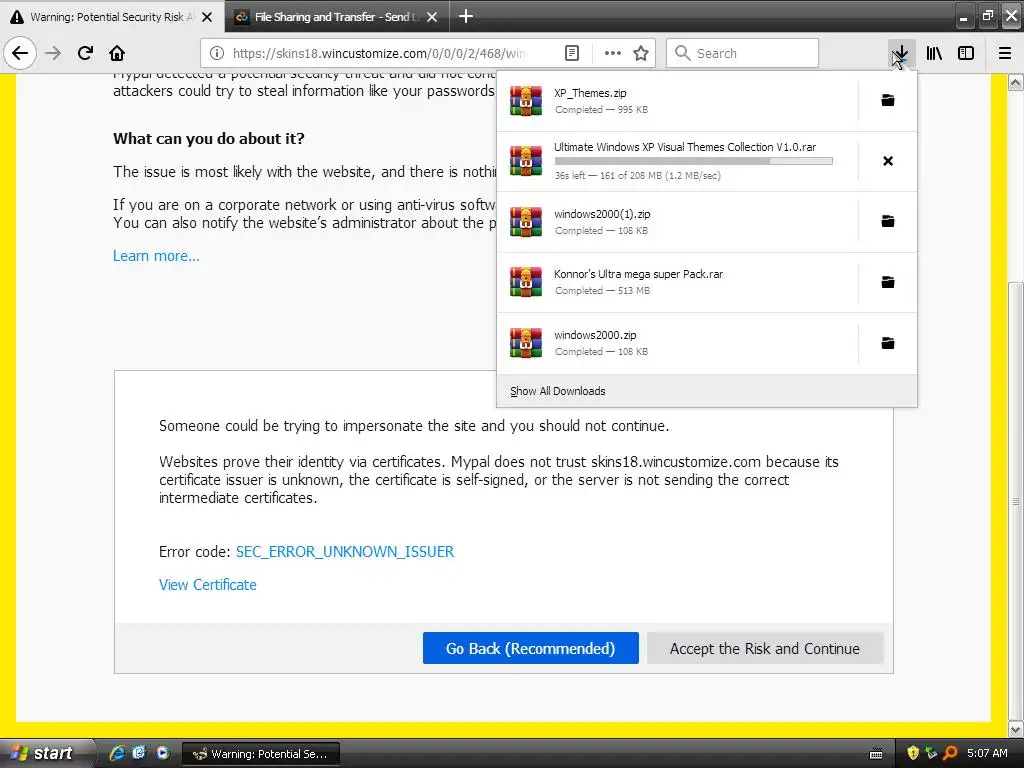Click Go Back (Recommended) button
Image resolution: width=1024 pixels, height=768 pixels.
530,648
